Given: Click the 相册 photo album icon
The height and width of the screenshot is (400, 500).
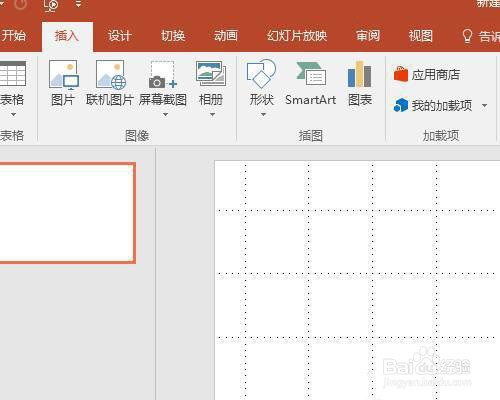Looking at the screenshot, I should point(211,74).
